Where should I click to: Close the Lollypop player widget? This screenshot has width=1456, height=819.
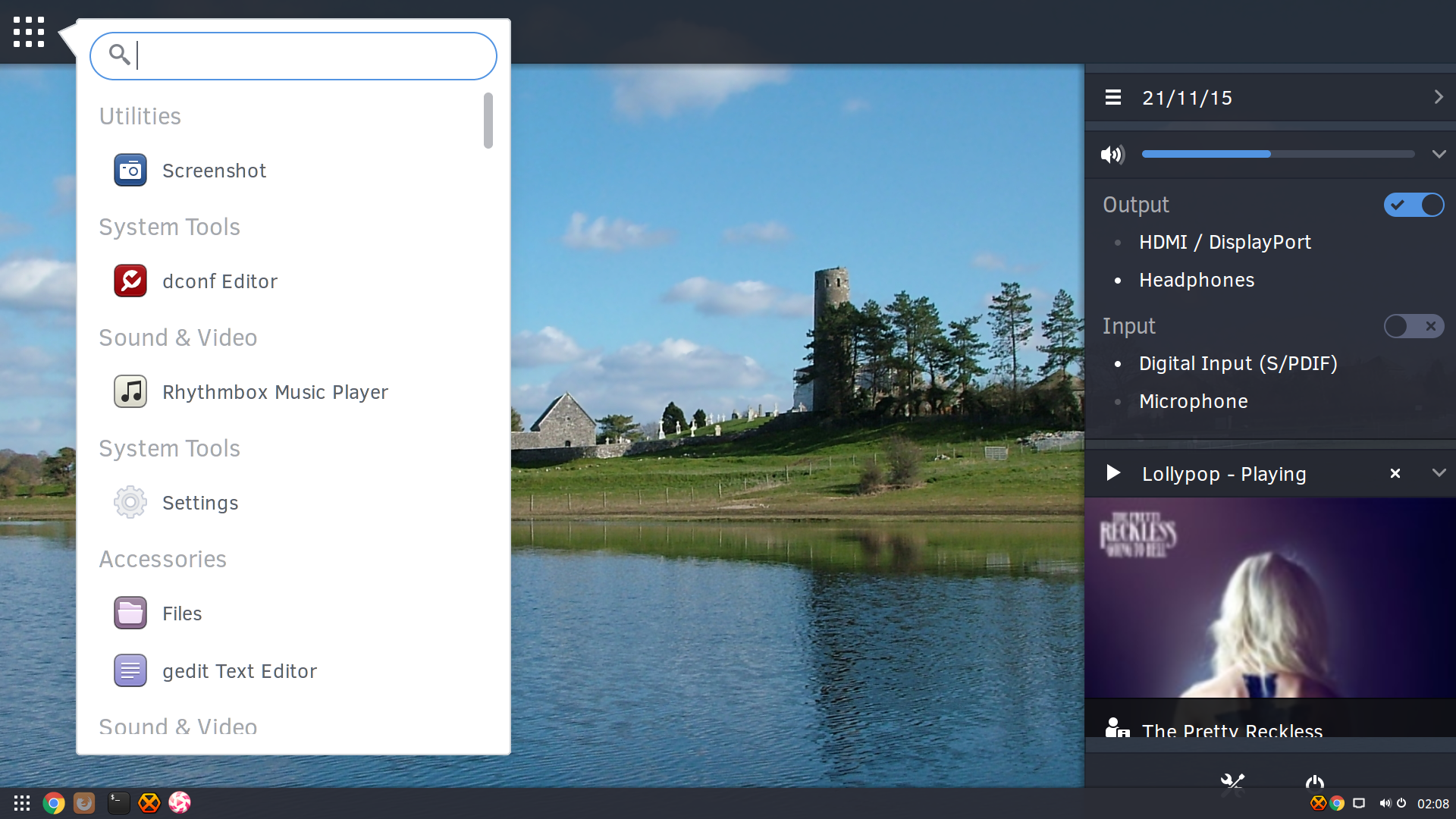[x=1395, y=473]
